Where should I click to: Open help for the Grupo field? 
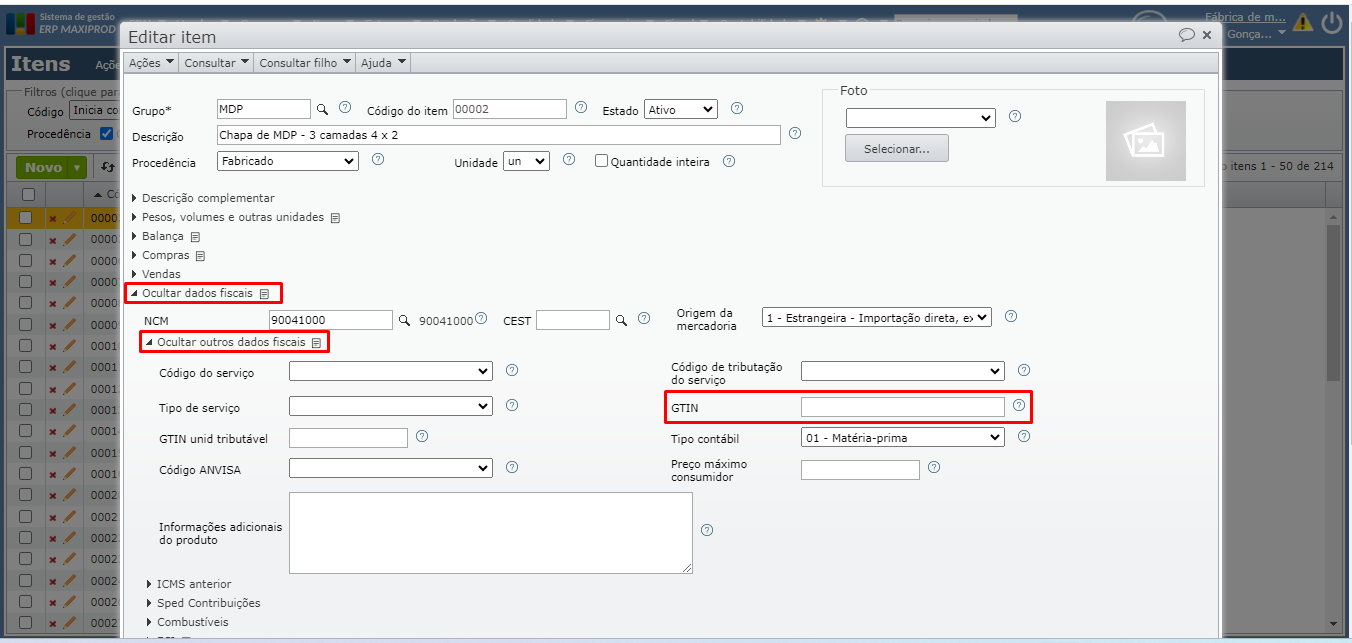click(345, 108)
